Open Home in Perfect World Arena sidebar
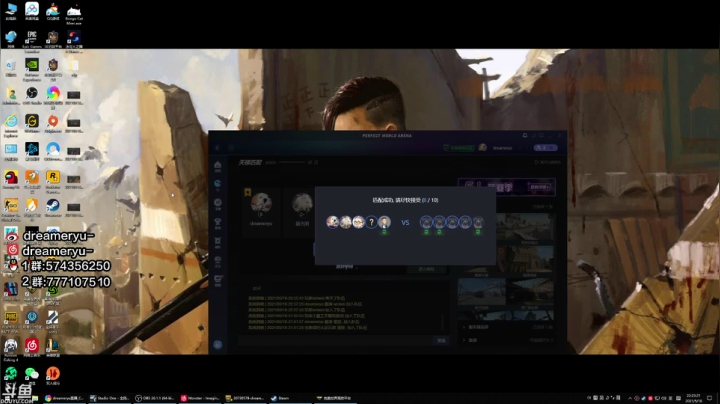 point(218,166)
